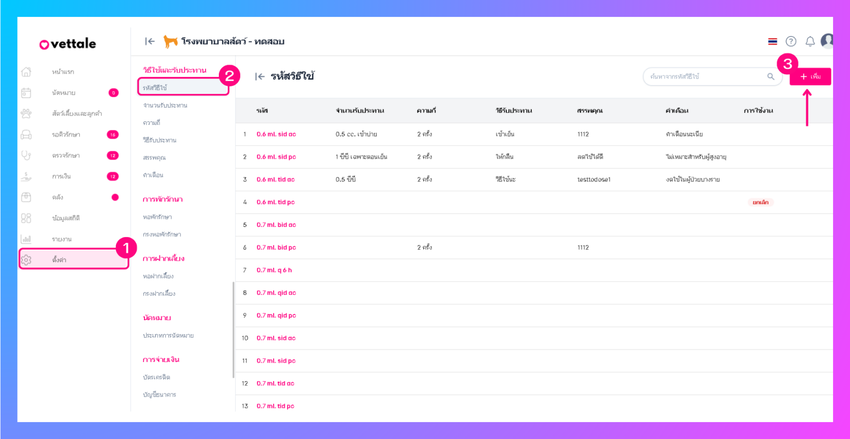Click the calendar appointment sidebar icon
The width and height of the screenshot is (850, 439).
26,93
